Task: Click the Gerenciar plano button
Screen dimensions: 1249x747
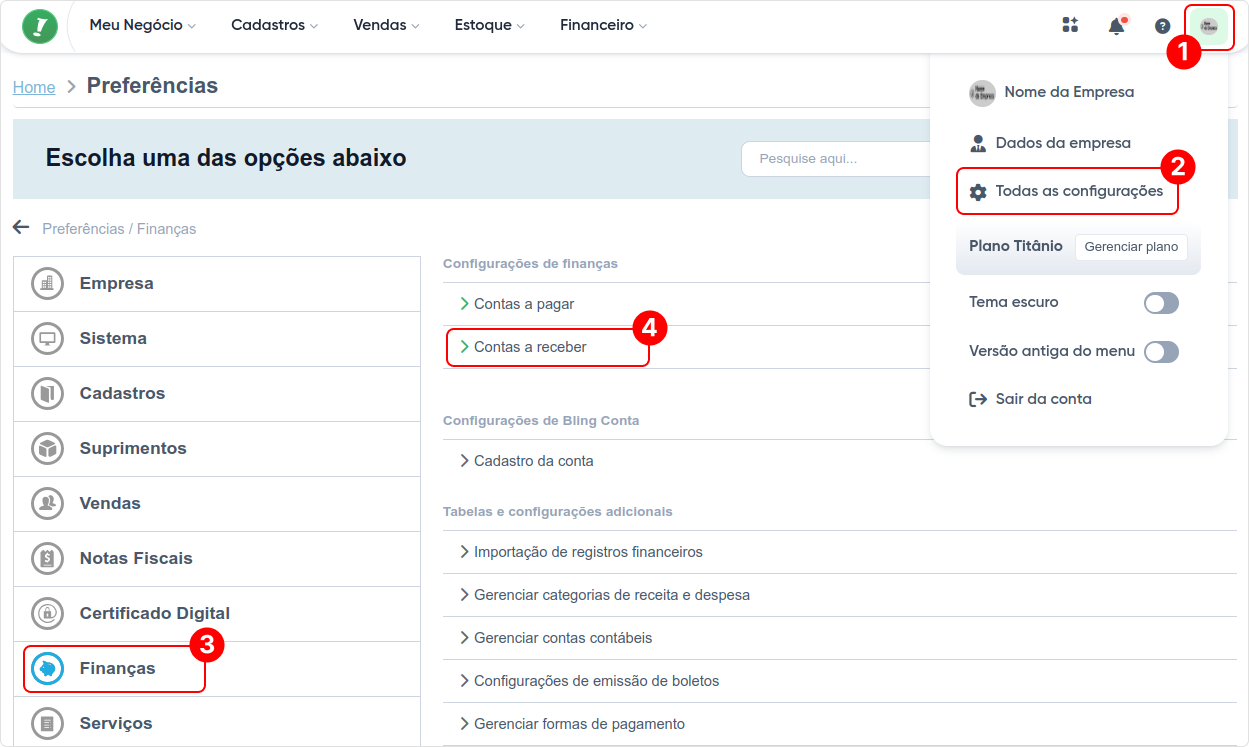Action: 1131,247
